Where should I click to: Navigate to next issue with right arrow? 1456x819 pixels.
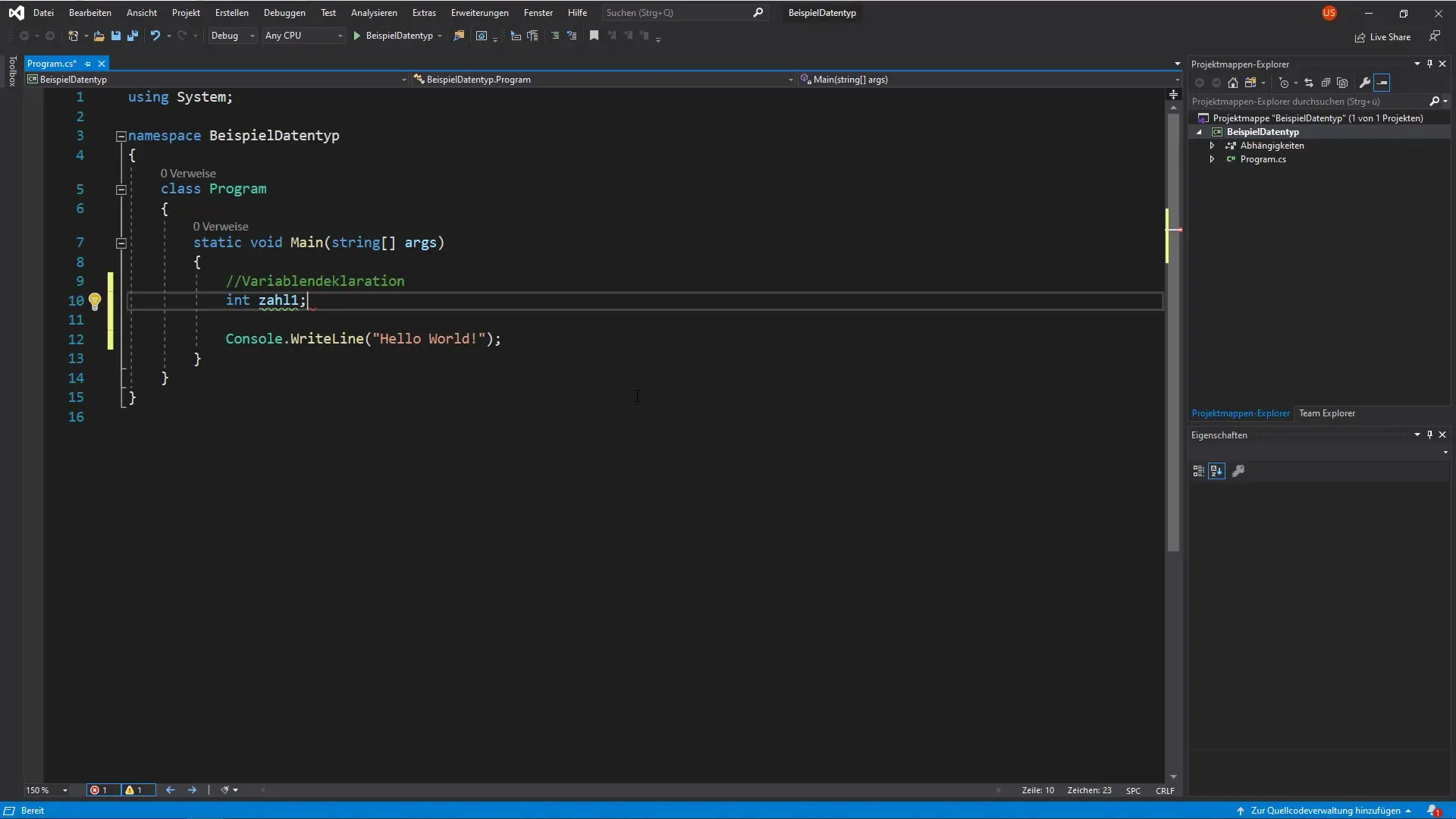[x=192, y=790]
